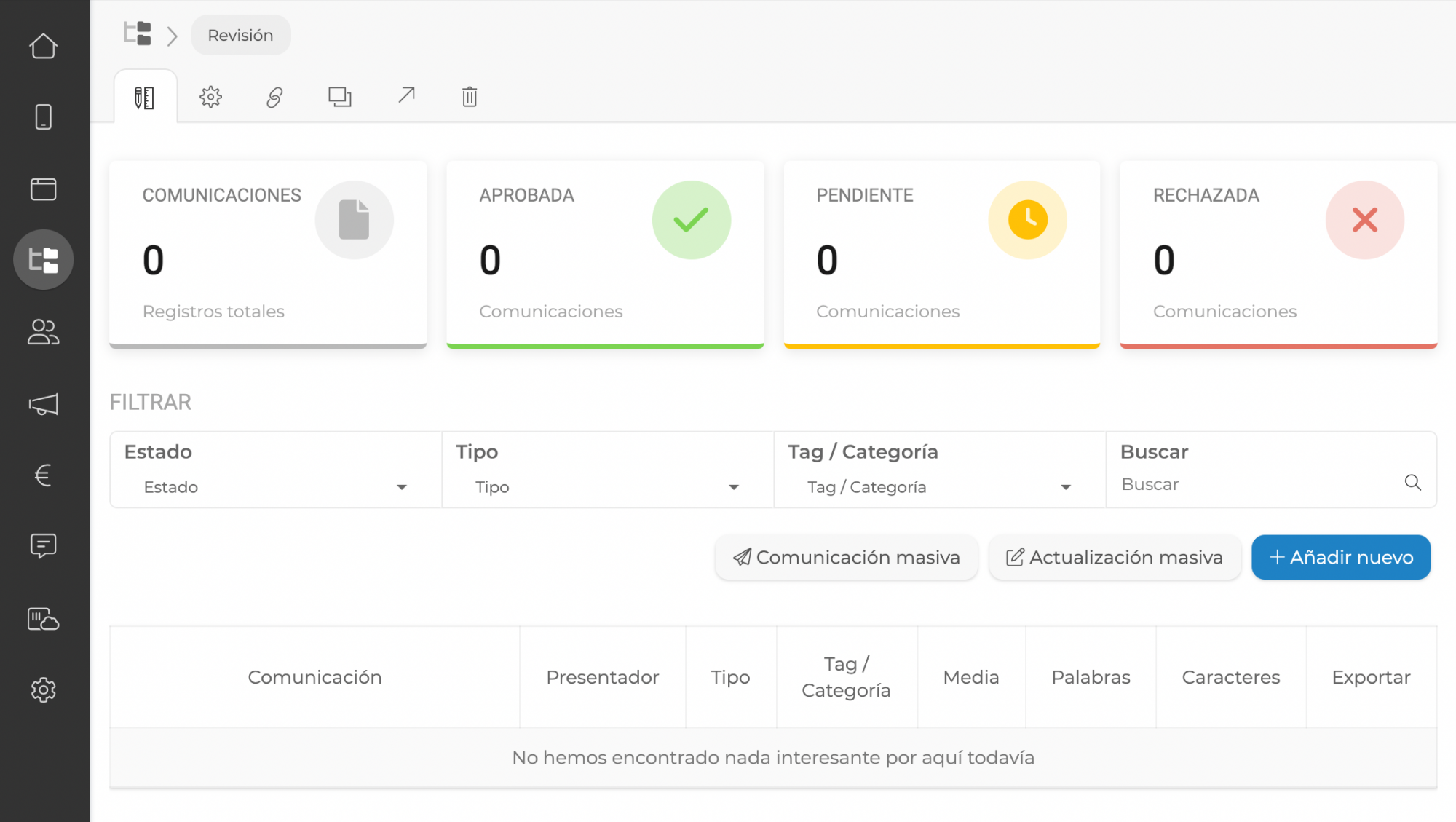Switch to the diagonal arrow export tab
Image resolution: width=1456 pixels, height=822 pixels.
click(406, 95)
